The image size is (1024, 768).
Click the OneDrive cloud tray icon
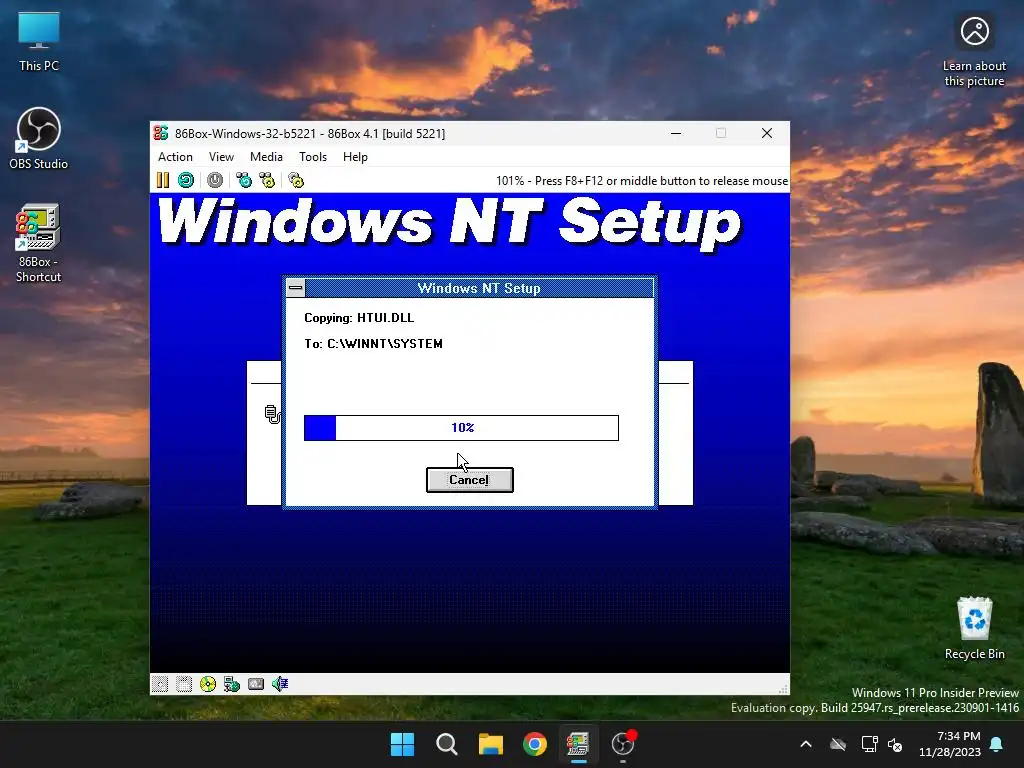tap(838, 744)
